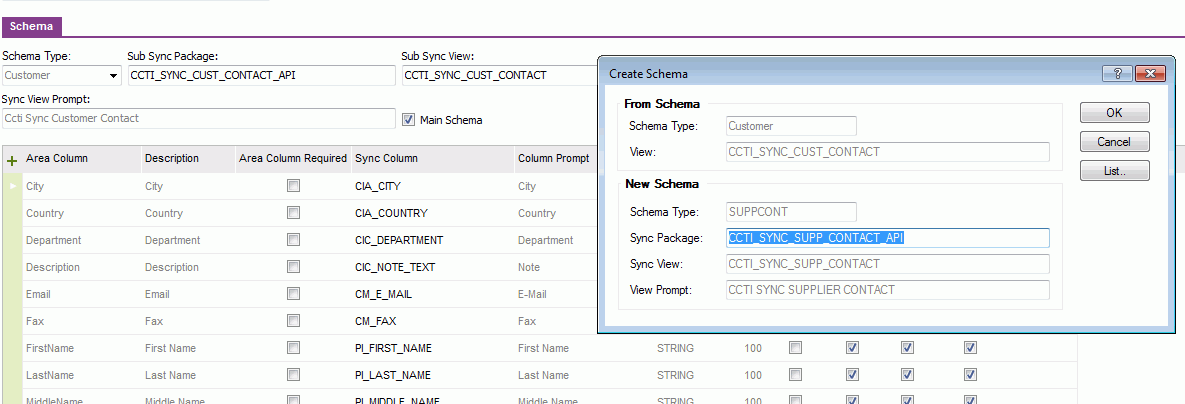
Task: Select the Email area column cell
Action: click(x=82, y=295)
